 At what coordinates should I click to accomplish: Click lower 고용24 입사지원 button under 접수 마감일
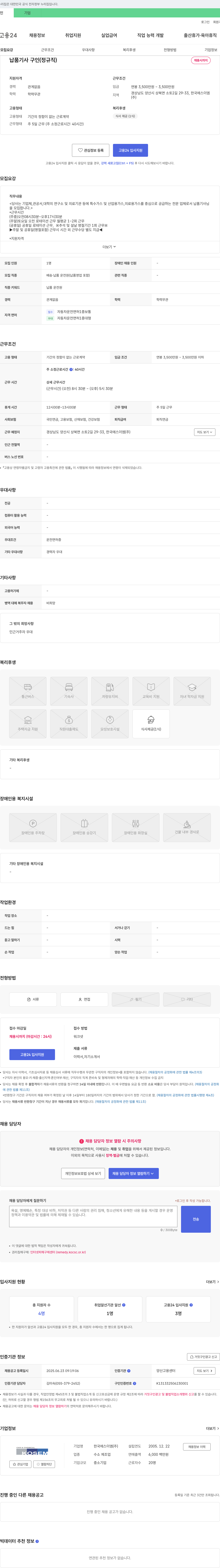32,1054
